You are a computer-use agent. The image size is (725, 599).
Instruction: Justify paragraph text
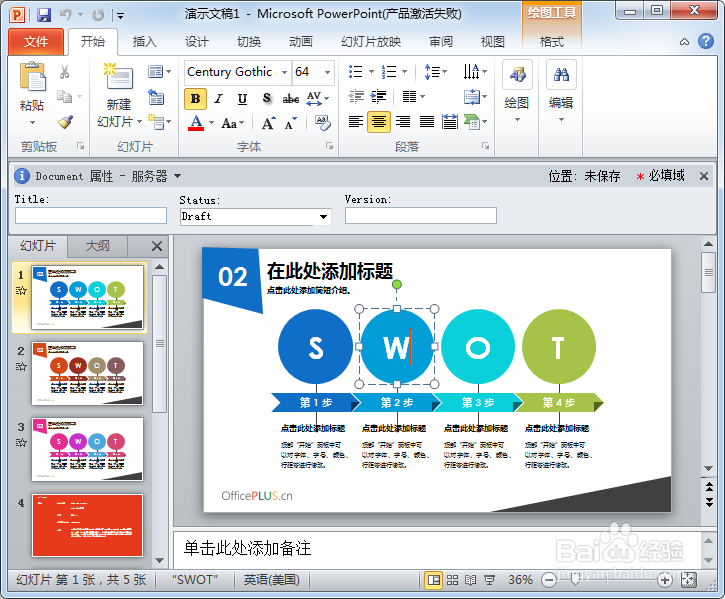426,122
